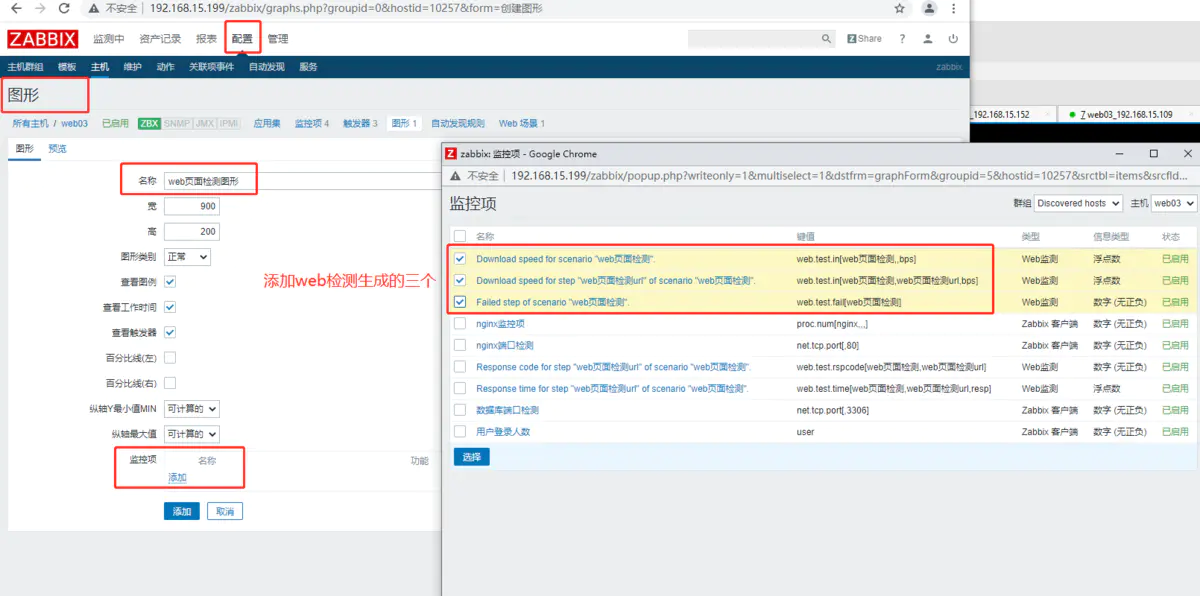The width and height of the screenshot is (1200, 596).
Task: Open the 监测中 top menu
Action: 108,39
